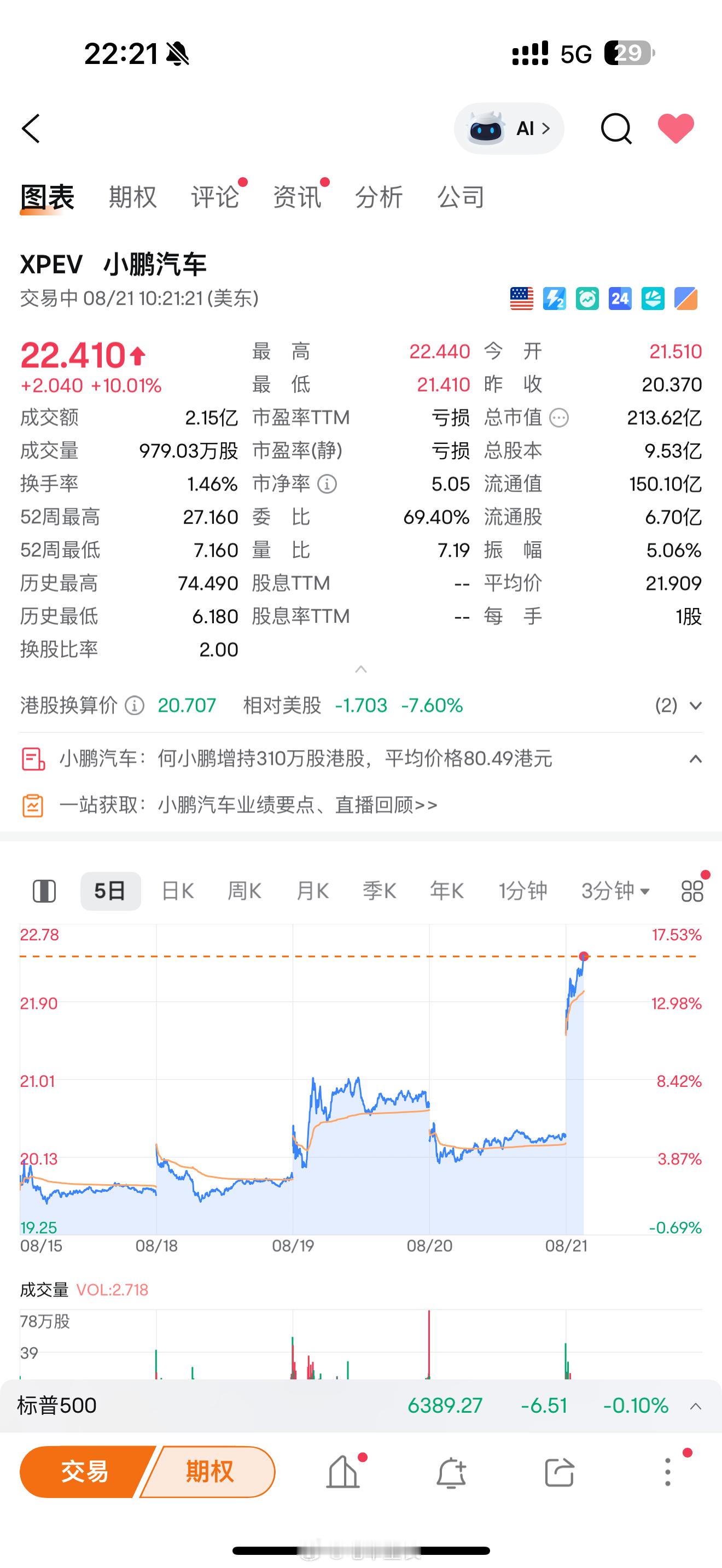Select the 5日 chart period

click(110, 891)
